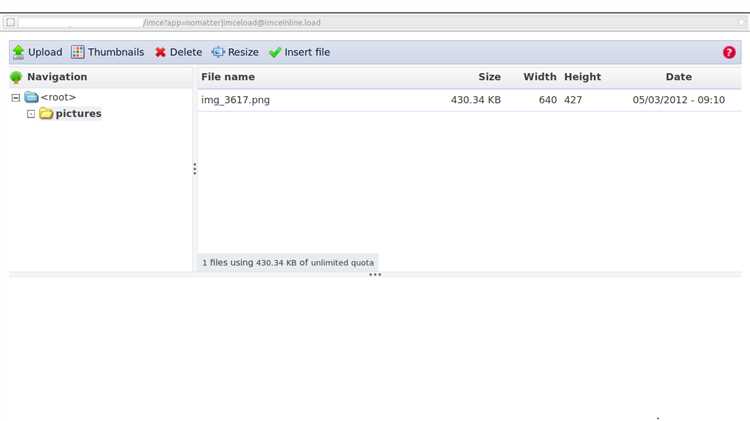This screenshot has height=421, width=750.
Task: Click the blue Resize icon
Action: tap(218, 52)
